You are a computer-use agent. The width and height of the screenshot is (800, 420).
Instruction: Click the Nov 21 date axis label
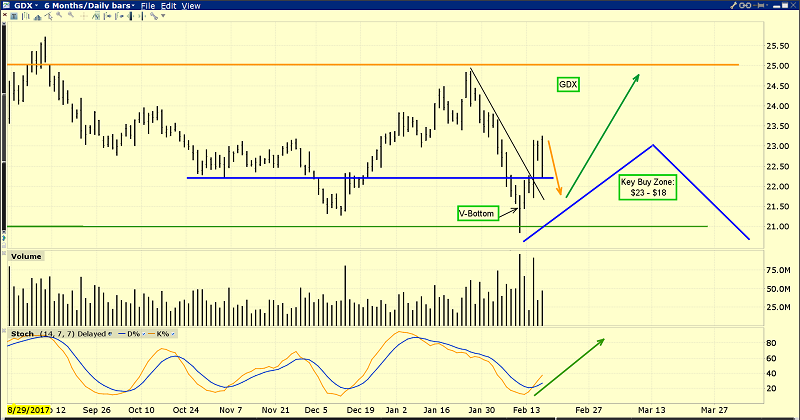276,410
